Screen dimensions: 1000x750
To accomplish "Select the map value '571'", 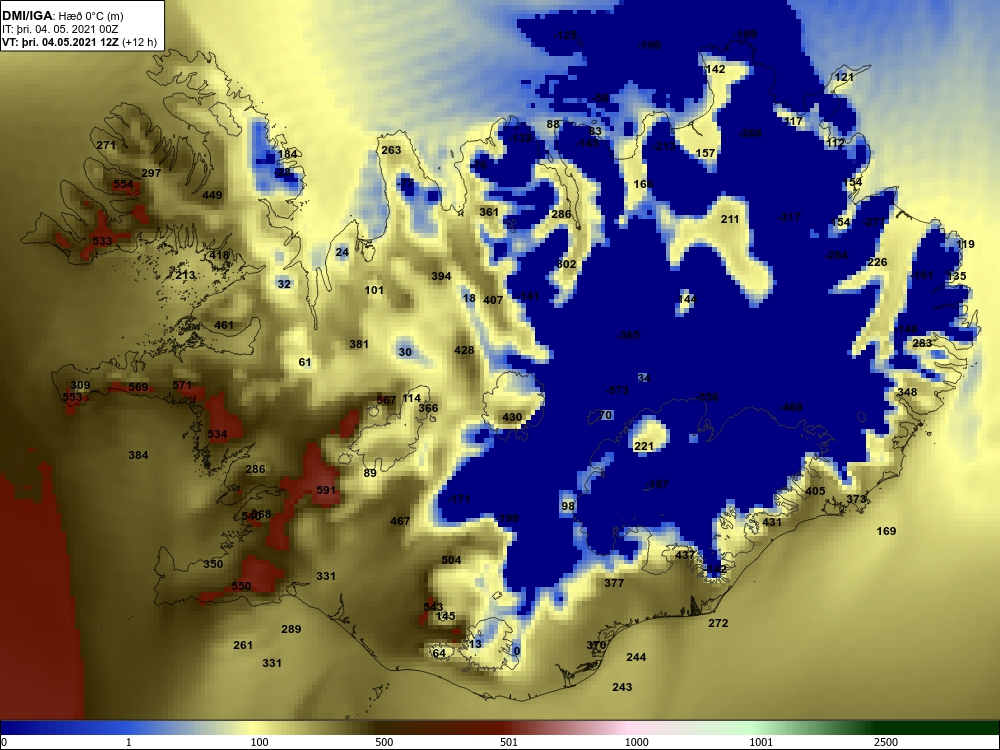I will (x=182, y=385).
